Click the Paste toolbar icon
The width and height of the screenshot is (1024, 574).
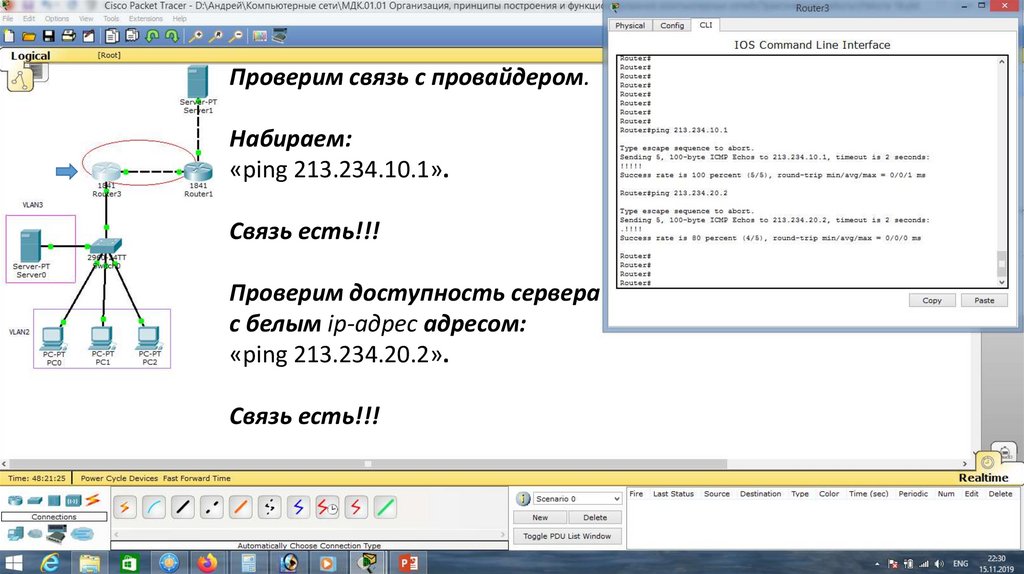(132, 36)
